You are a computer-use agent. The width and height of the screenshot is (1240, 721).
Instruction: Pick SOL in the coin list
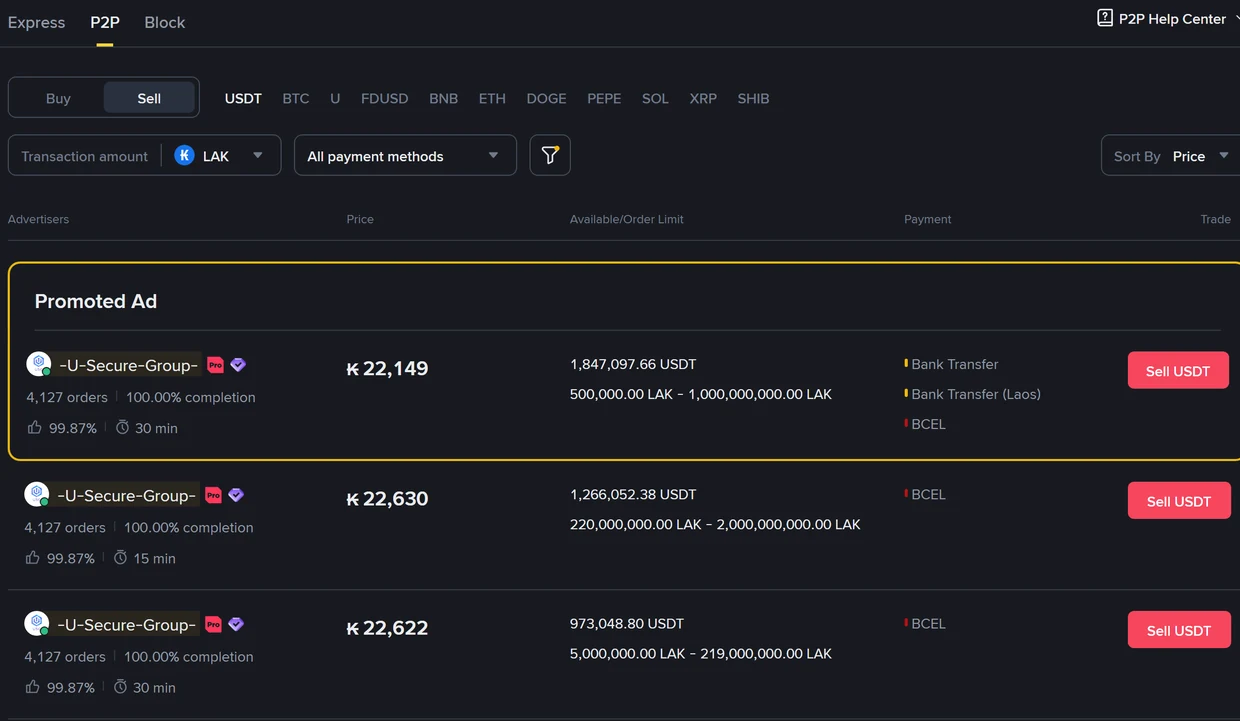click(655, 98)
